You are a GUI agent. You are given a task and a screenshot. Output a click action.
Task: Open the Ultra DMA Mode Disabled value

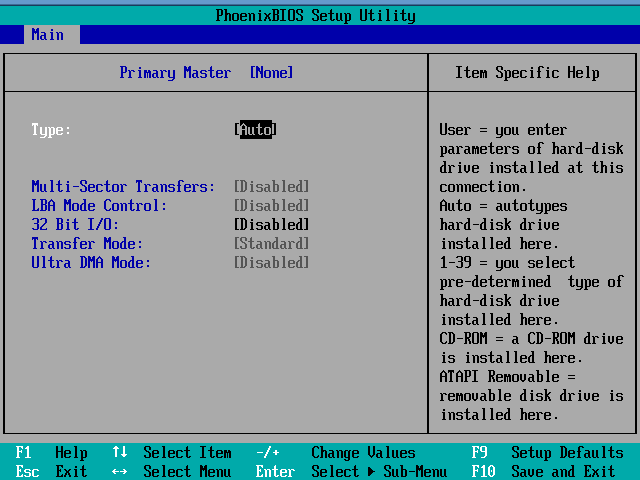pos(271,262)
